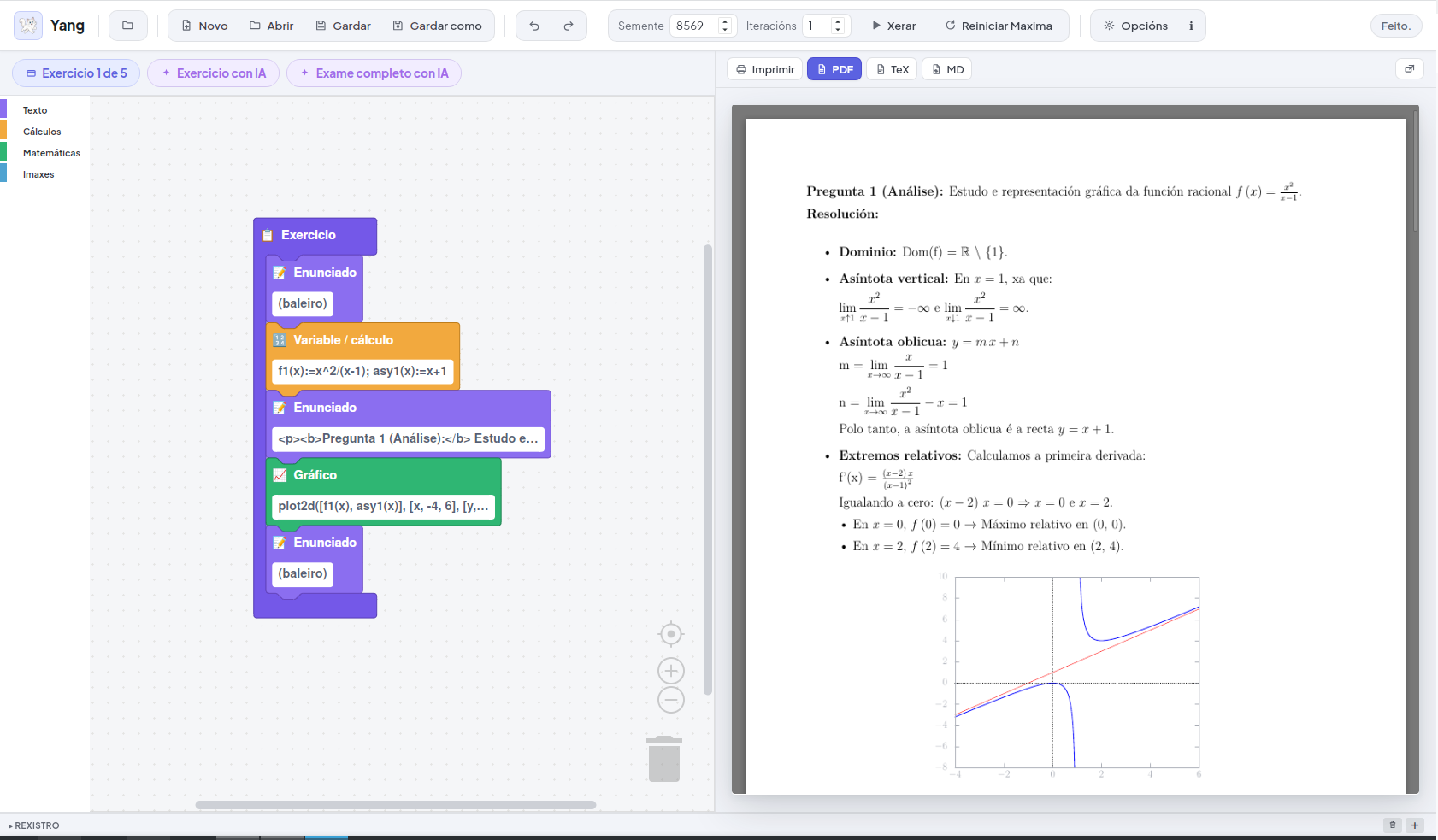Click the workspace horizontal scrollbar
Image resolution: width=1438 pixels, height=840 pixels.
click(x=396, y=805)
